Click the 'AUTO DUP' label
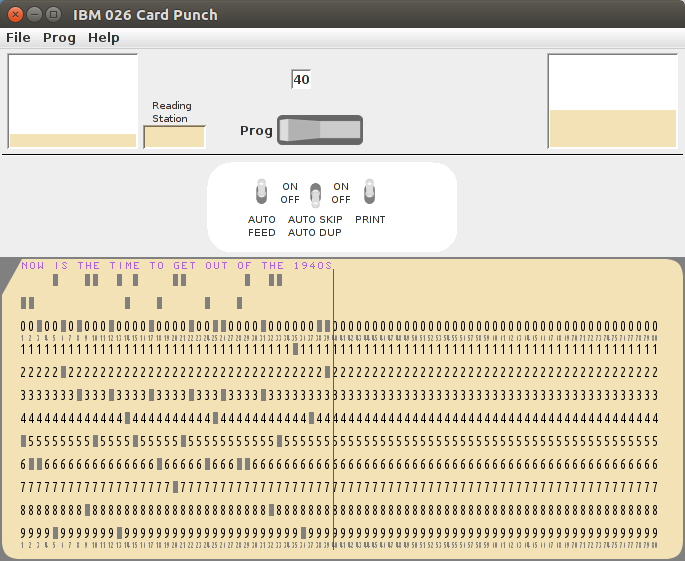Viewport: 685px width, 561px height. (x=315, y=232)
